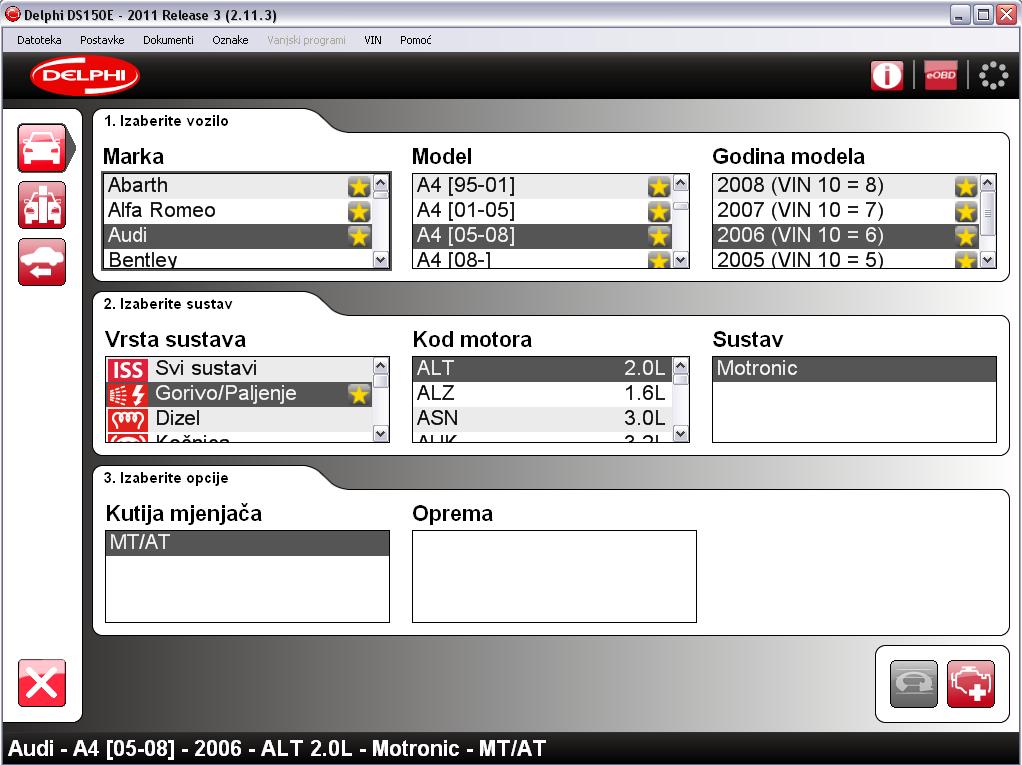
Task: Open the Datoteka menu
Action: [39, 40]
